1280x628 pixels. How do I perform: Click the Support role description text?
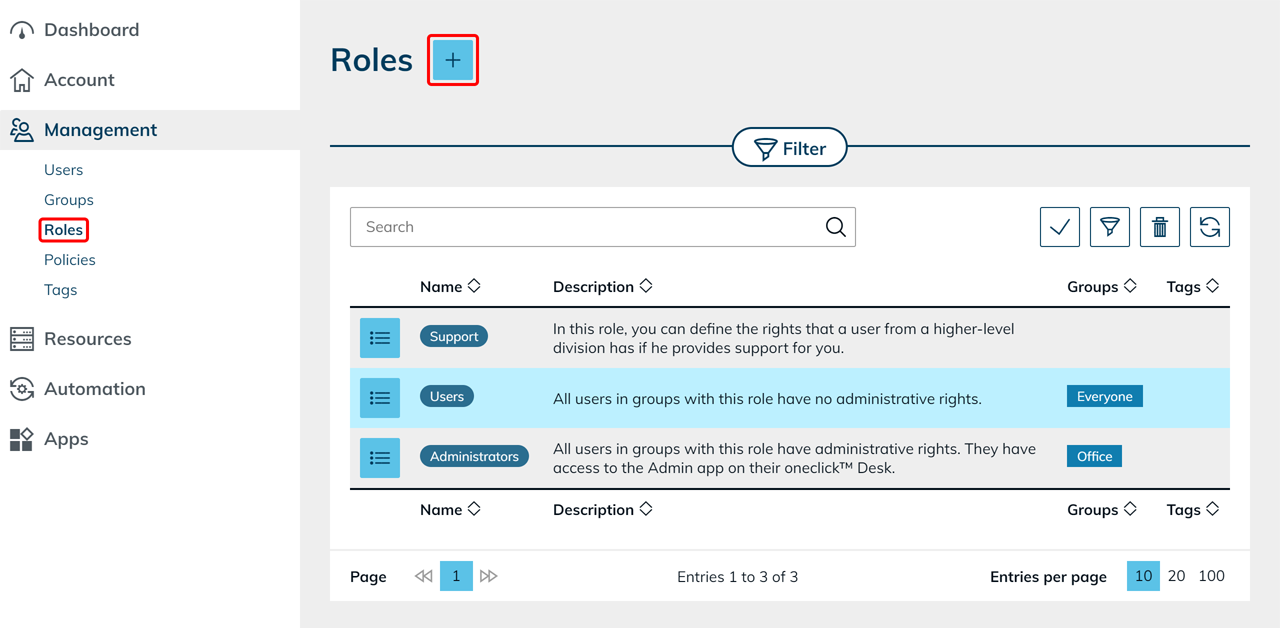784,339
